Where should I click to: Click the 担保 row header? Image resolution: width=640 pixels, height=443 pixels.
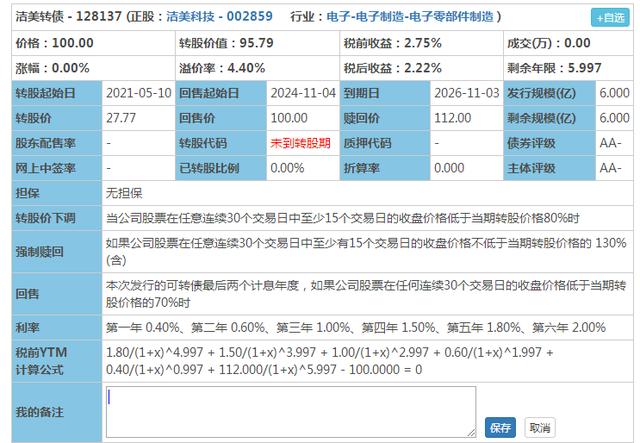[57, 193]
